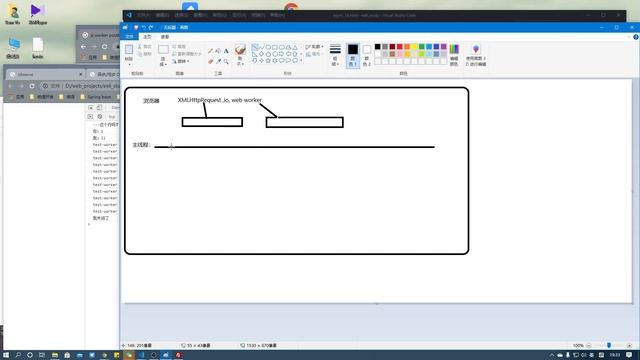
Task: Select the Color picker eyedropper tool
Action: (x=218, y=62)
